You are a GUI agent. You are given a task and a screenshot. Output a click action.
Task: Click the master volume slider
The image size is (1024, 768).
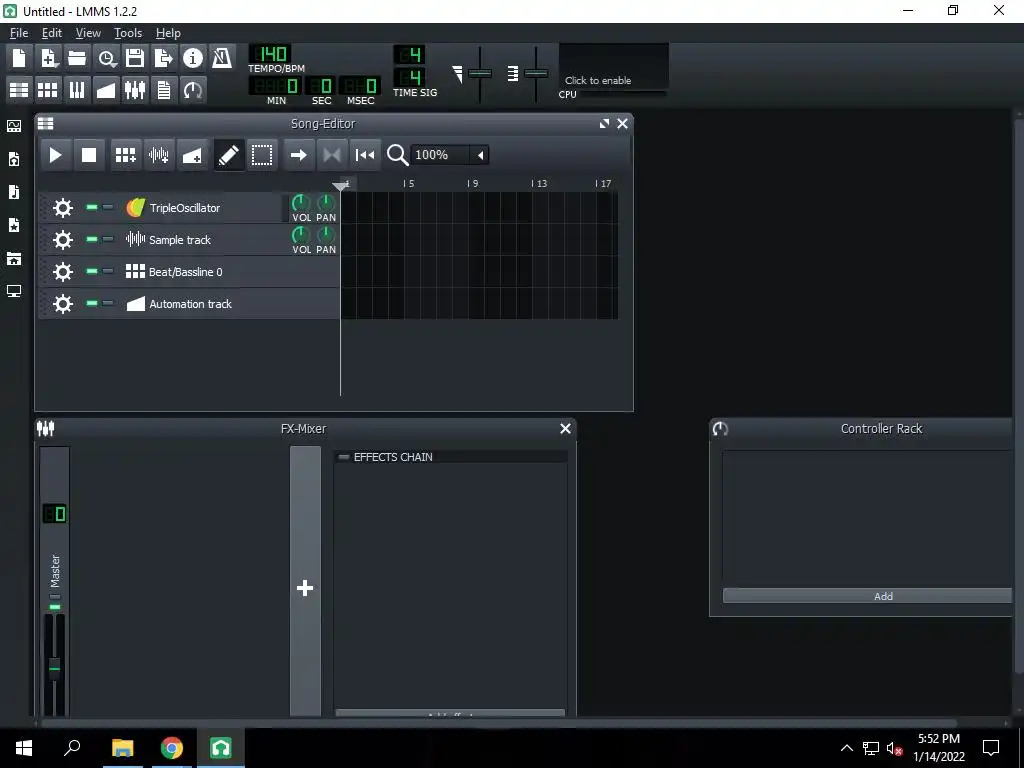[x=480, y=74]
